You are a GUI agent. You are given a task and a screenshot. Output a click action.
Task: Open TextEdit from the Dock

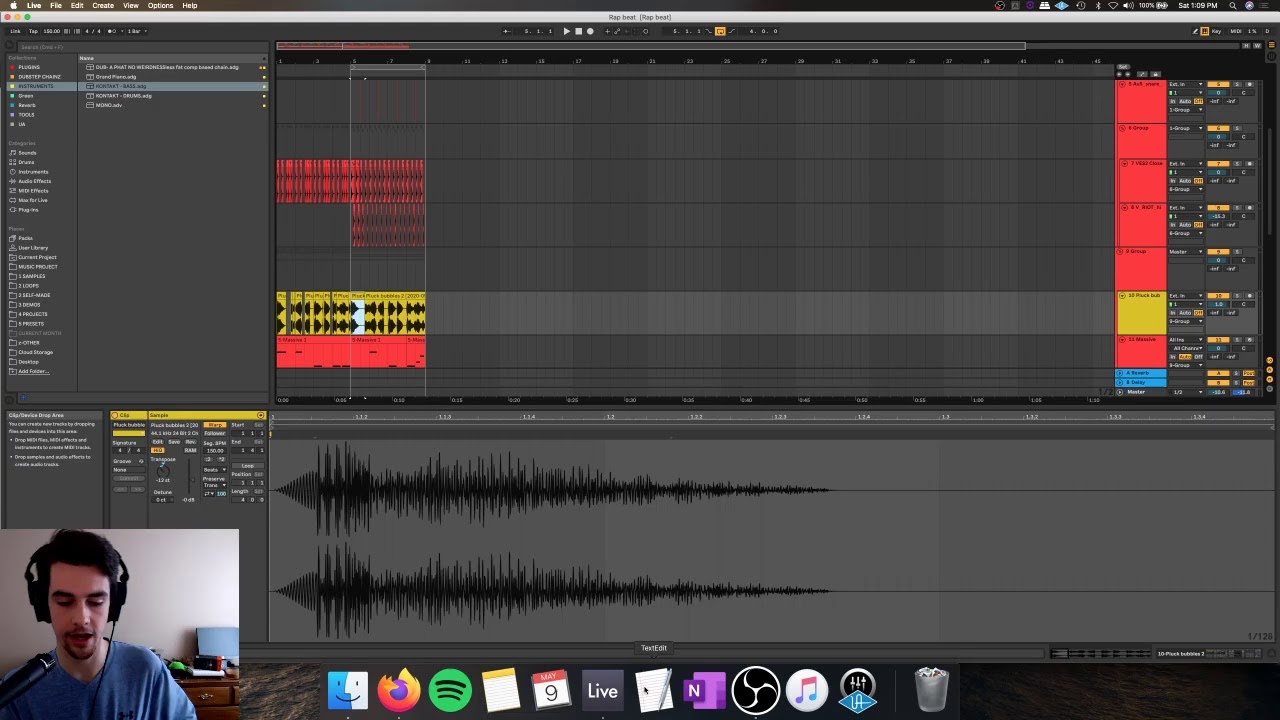[653, 690]
